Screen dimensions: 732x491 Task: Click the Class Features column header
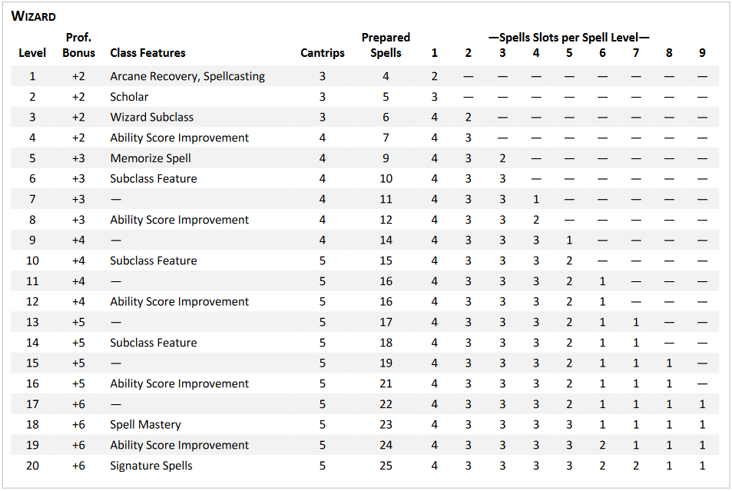pos(147,53)
